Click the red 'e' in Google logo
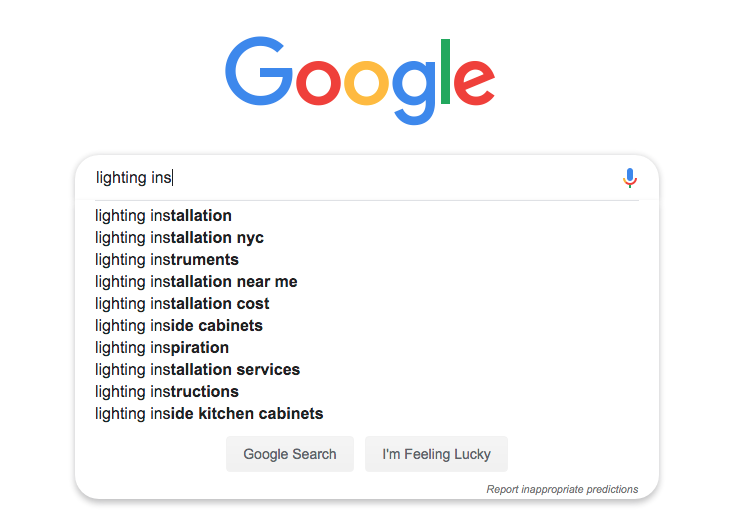The width and height of the screenshot is (749, 514). tap(473, 82)
